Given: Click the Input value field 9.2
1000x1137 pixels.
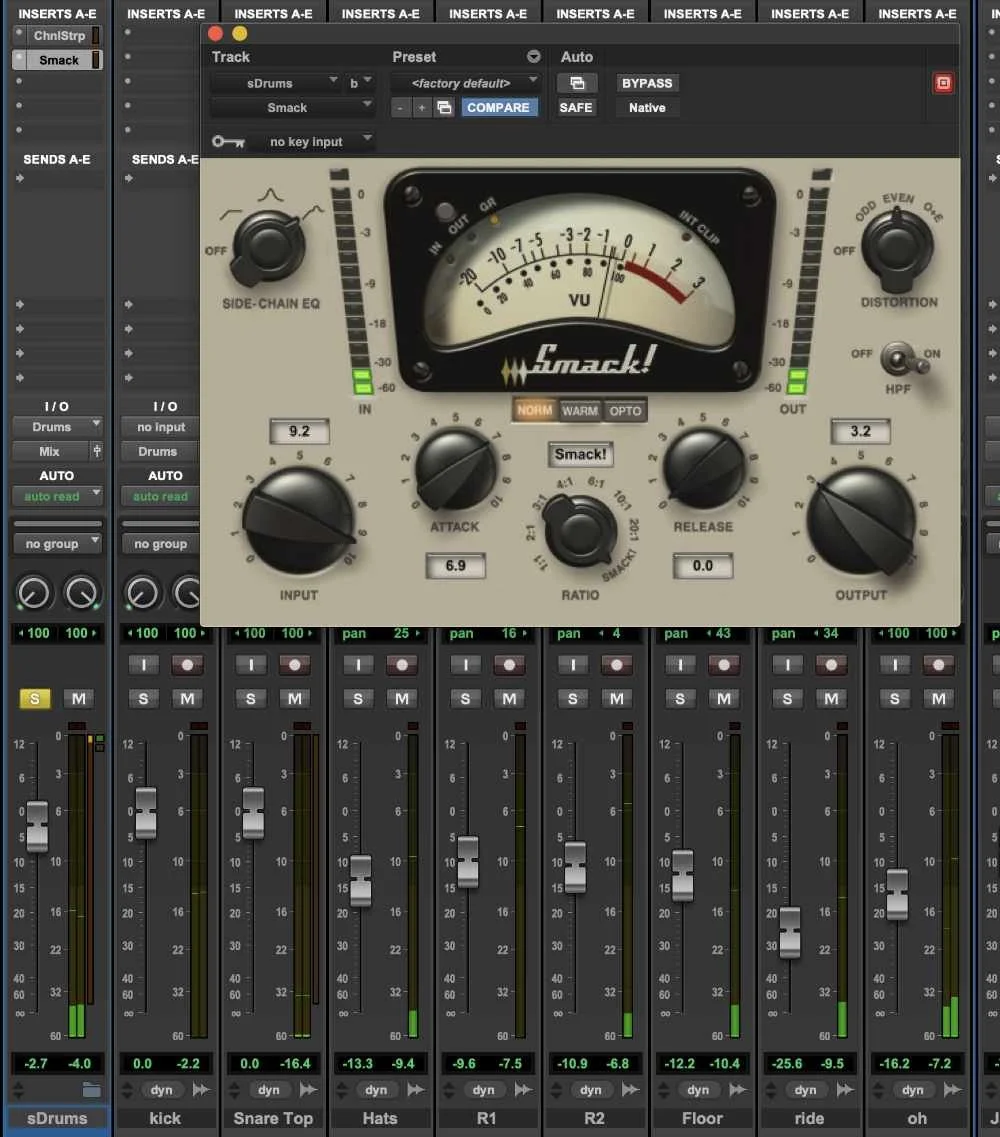Looking at the screenshot, I should coord(299,431).
